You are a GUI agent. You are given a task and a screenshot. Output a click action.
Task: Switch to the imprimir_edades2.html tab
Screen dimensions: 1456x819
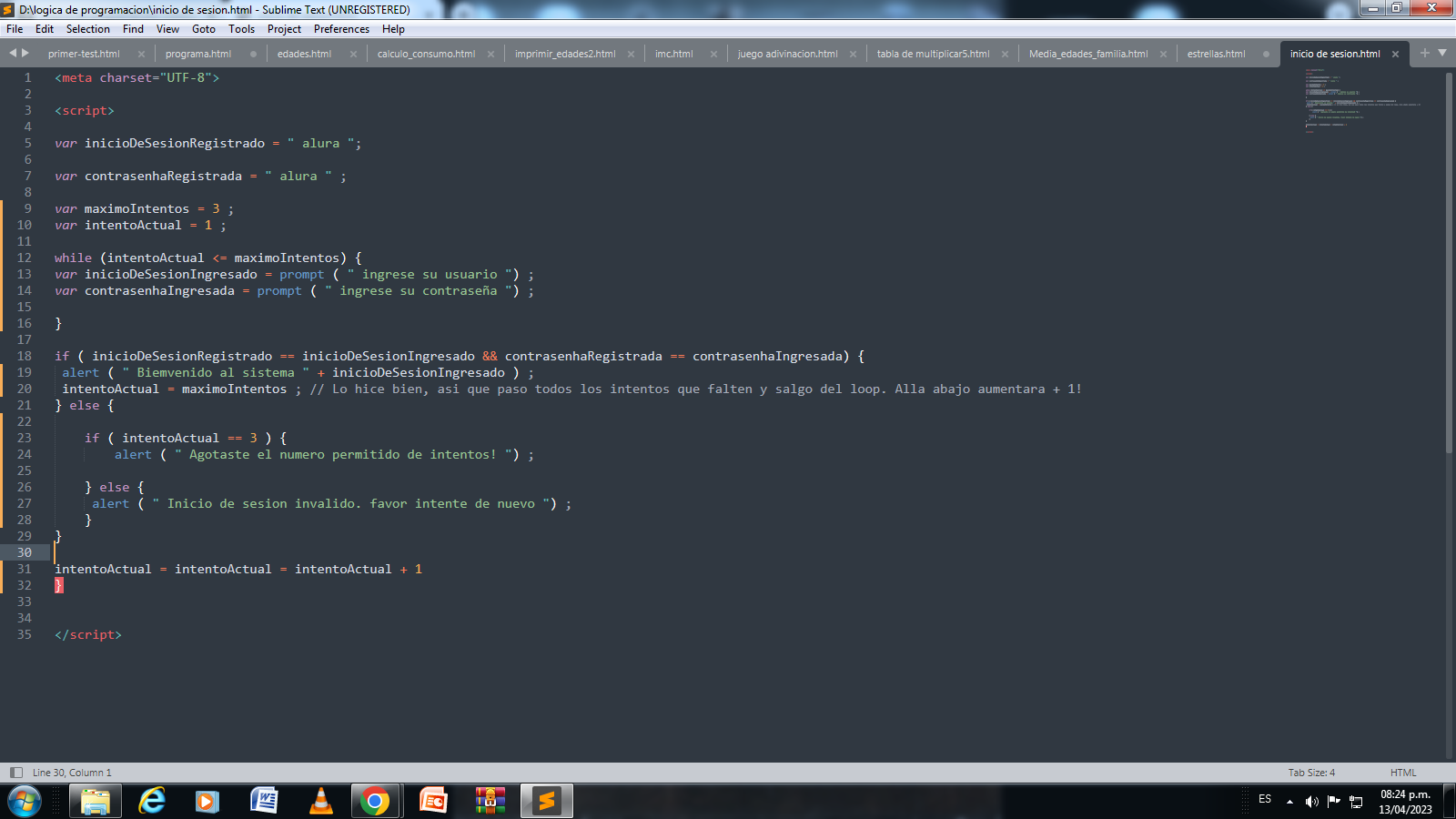point(565,54)
